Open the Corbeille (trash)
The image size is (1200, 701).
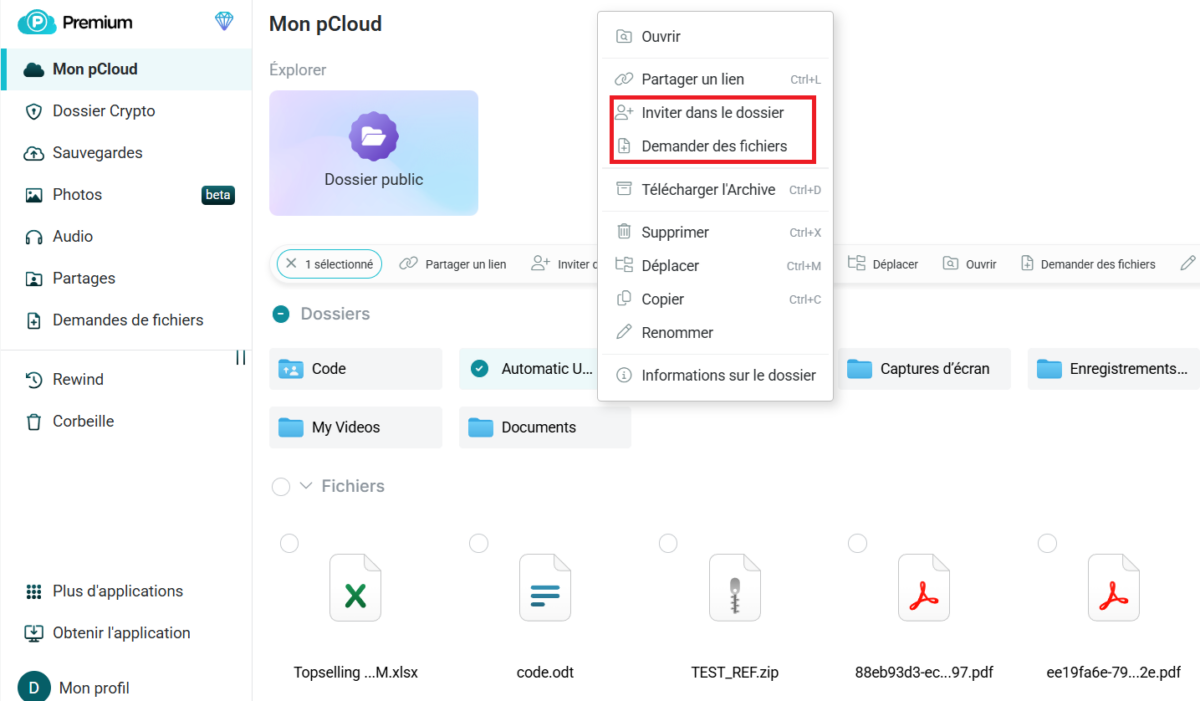(x=82, y=421)
